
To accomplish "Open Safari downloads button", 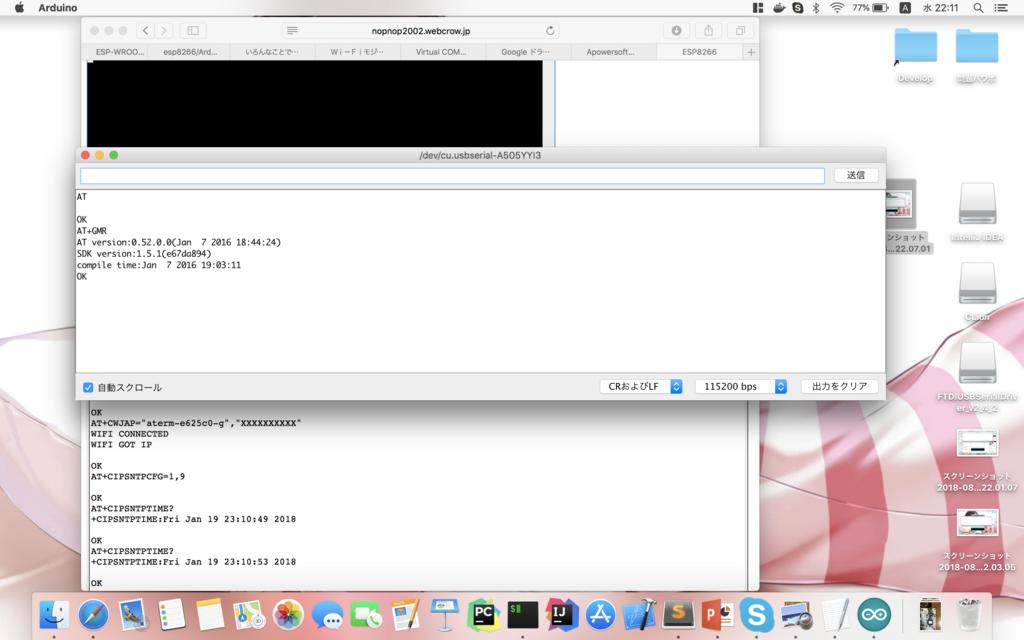I will [x=677, y=31].
